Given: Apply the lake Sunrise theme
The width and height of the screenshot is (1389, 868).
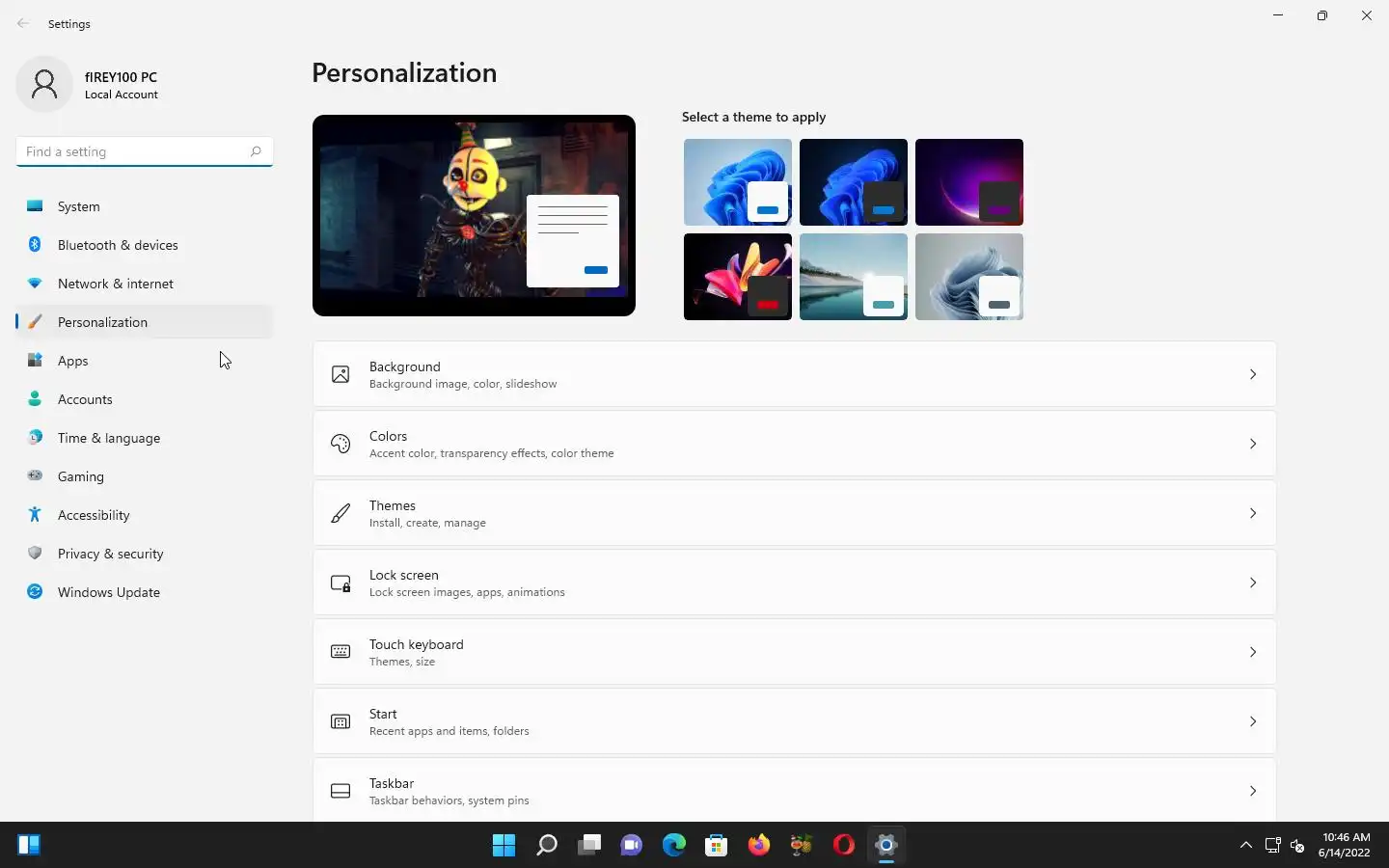Looking at the screenshot, I should 854,277.
